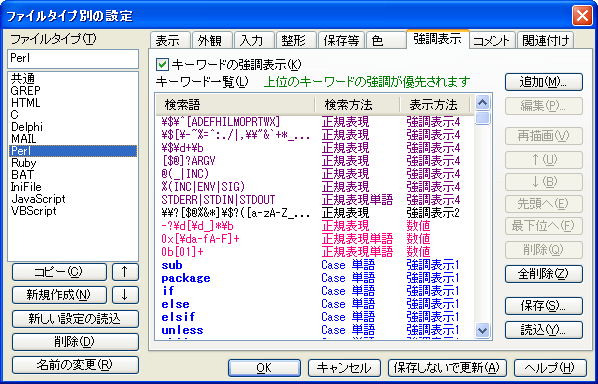Click the 新しい設定の読込 button
Image resolution: width=598 pixels, height=384 pixels.
tap(75, 319)
